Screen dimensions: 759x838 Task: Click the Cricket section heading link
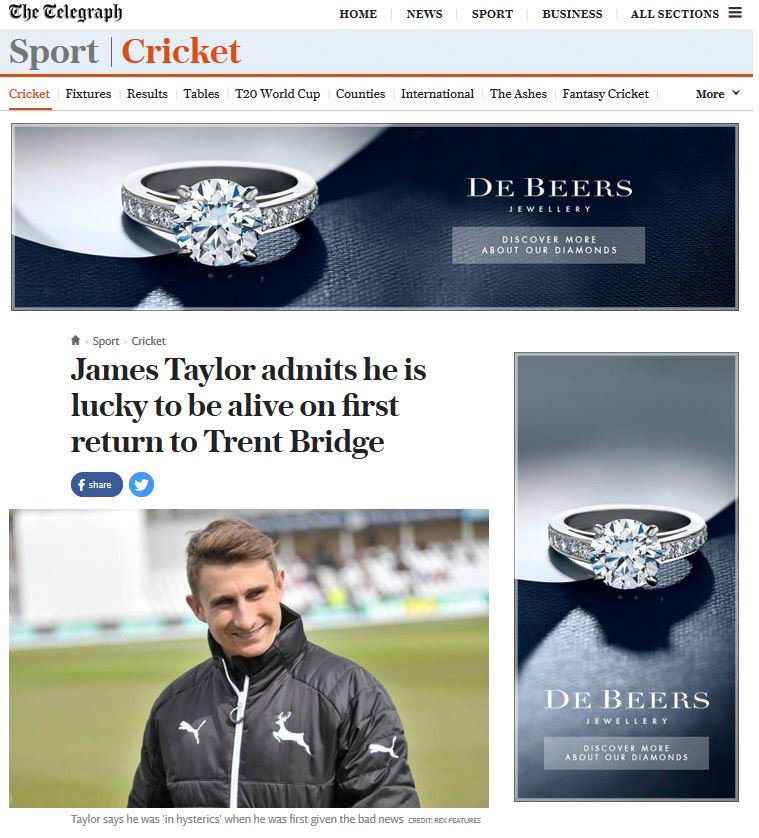pyautogui.click(x=181, y=51)
